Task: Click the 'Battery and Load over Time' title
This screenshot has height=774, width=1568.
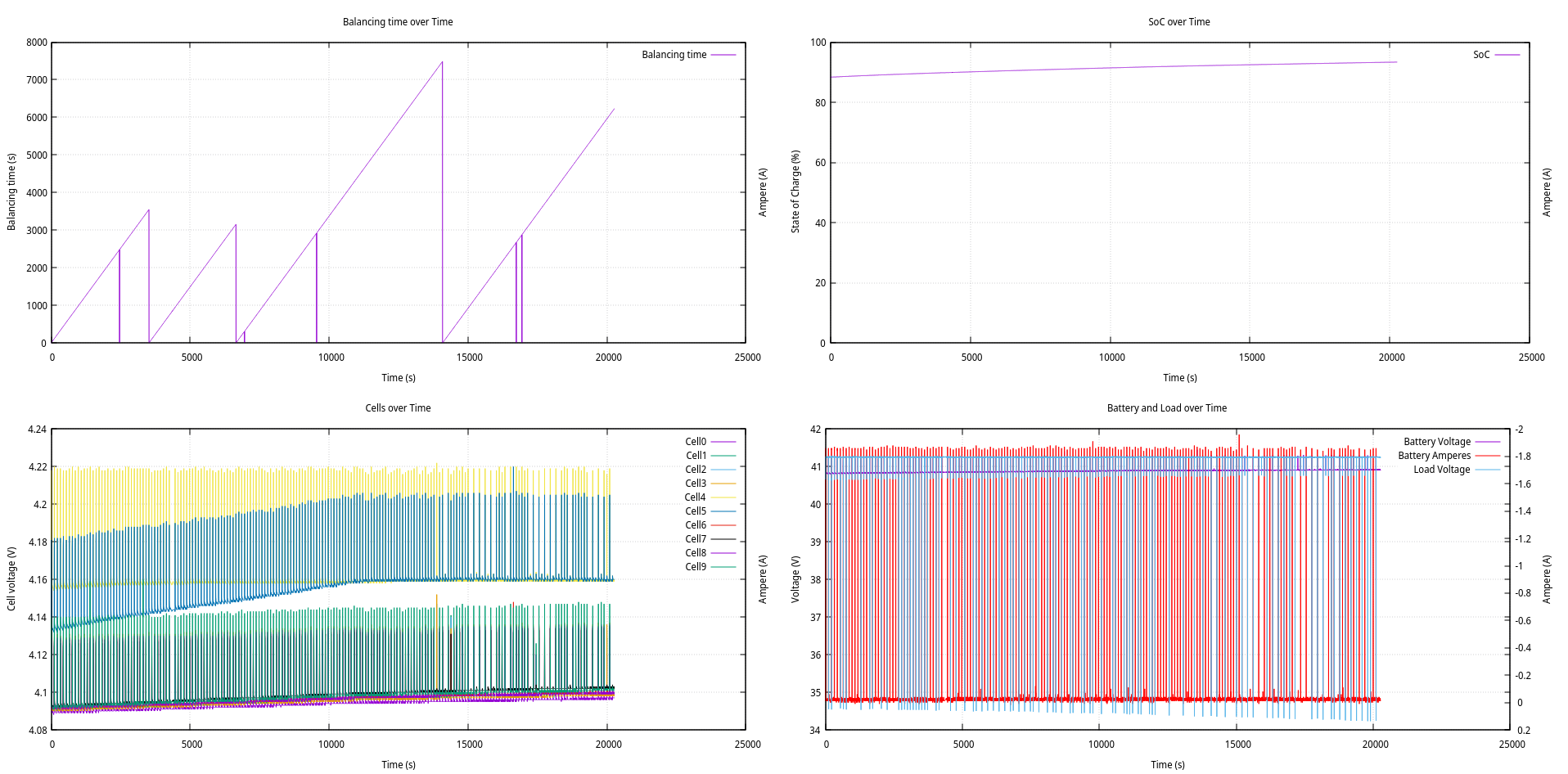Action: [x=1166, y=408]
